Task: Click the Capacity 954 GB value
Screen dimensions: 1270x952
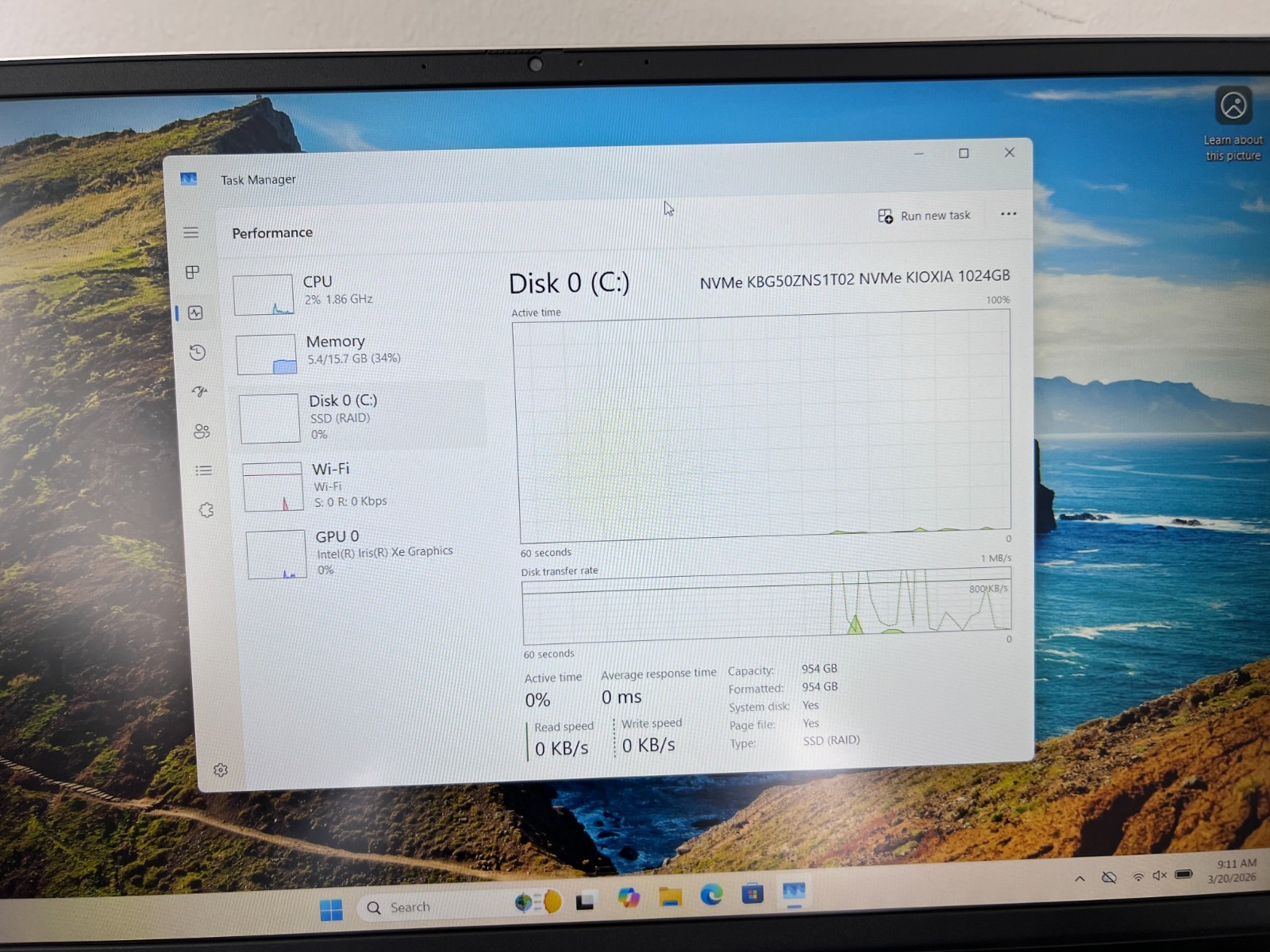Action: (819, 669)
